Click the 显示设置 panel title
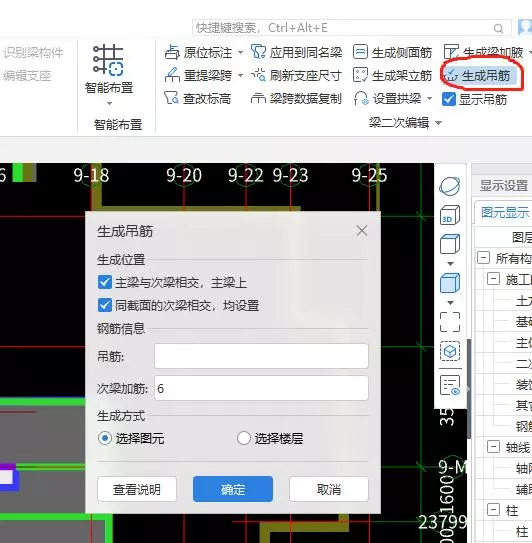The width and height of the screenshot is (532, 543). point(504,186)
